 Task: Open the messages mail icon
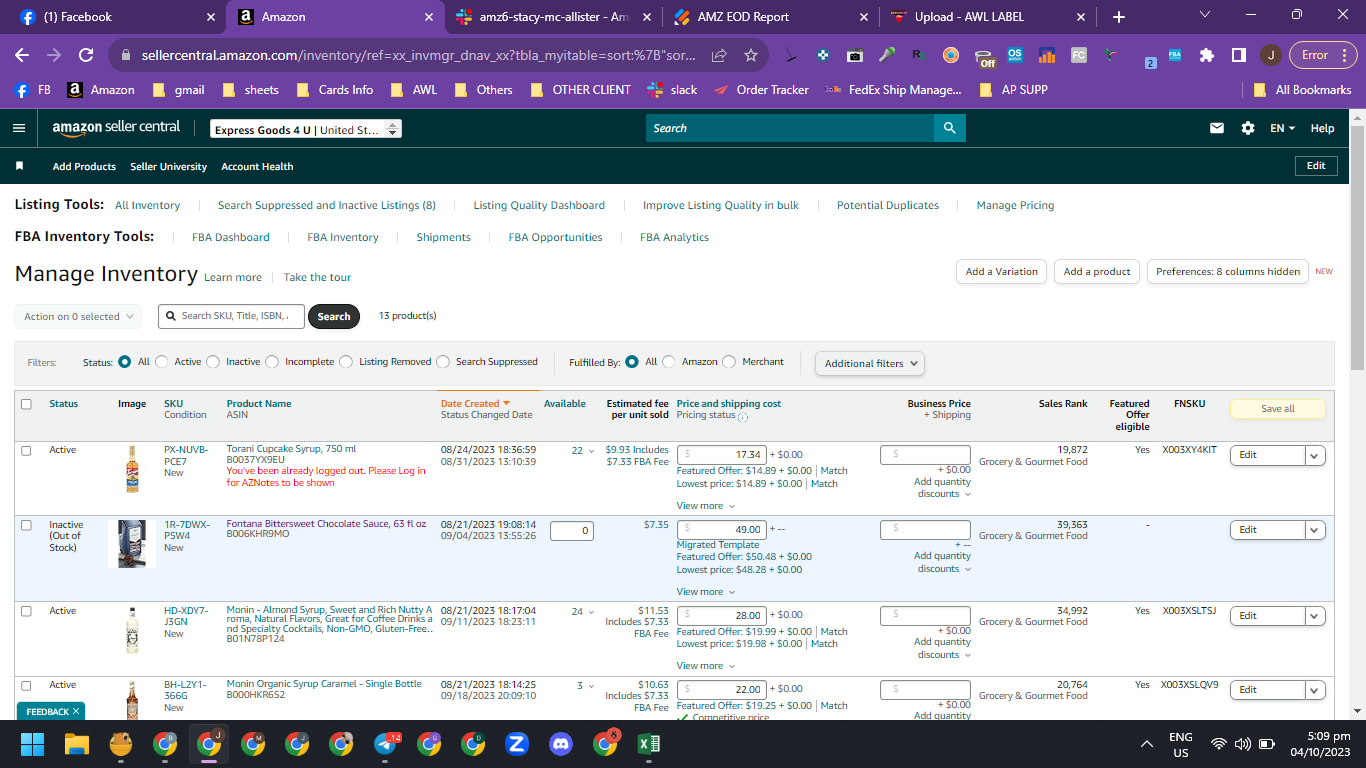[x=1217, y=128]
